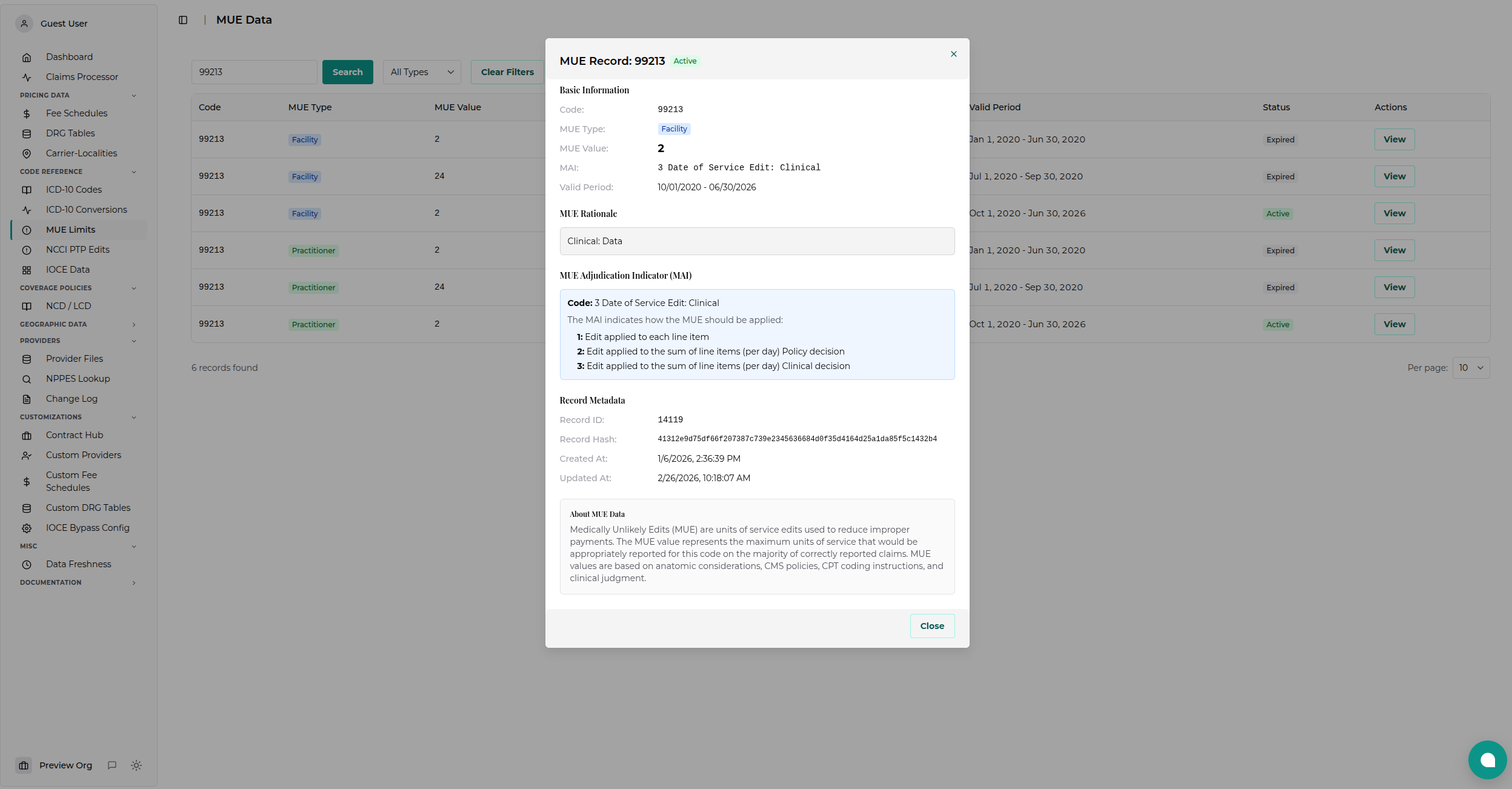The height and width of the screenshot is (789, 1512).
Task: Click the Clinical: Data rationale box
Action: [x=757, y=241]
